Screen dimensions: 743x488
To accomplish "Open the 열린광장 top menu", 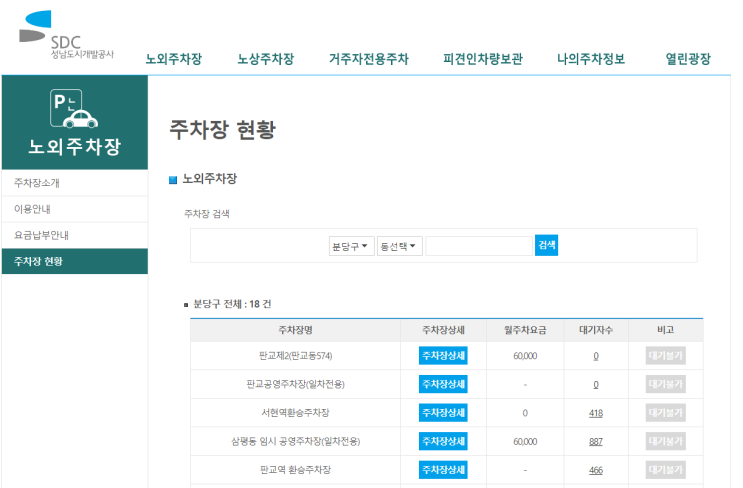I will (688, 59).
